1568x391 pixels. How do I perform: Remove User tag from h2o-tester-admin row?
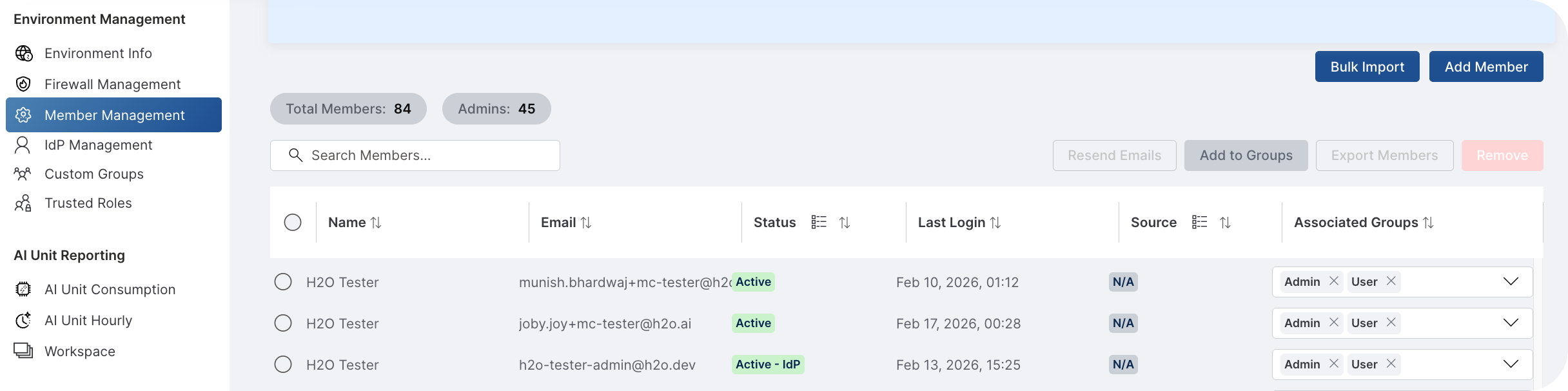coord(1391,364)
